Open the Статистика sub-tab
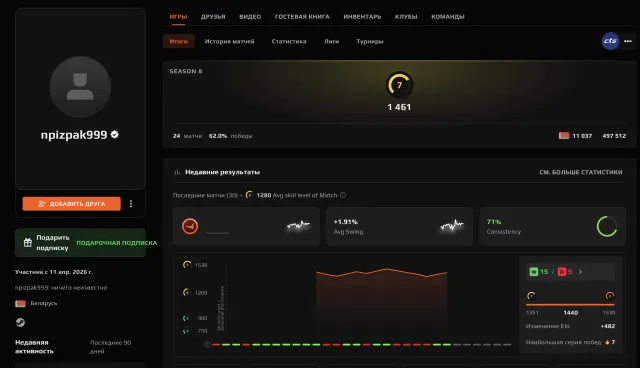640x368 pixels. pyautogui.click(x=289, y=41)
